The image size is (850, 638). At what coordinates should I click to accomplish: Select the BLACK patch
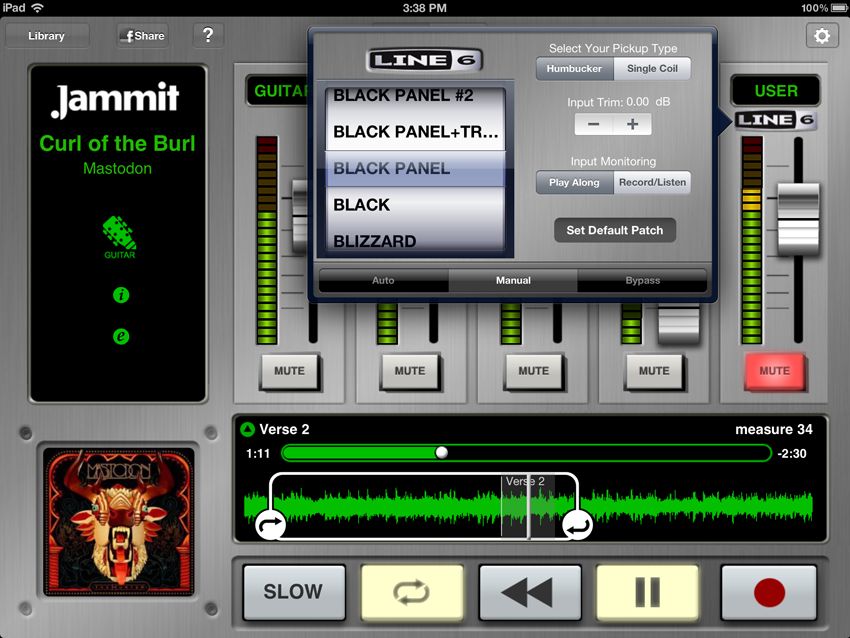415,205
